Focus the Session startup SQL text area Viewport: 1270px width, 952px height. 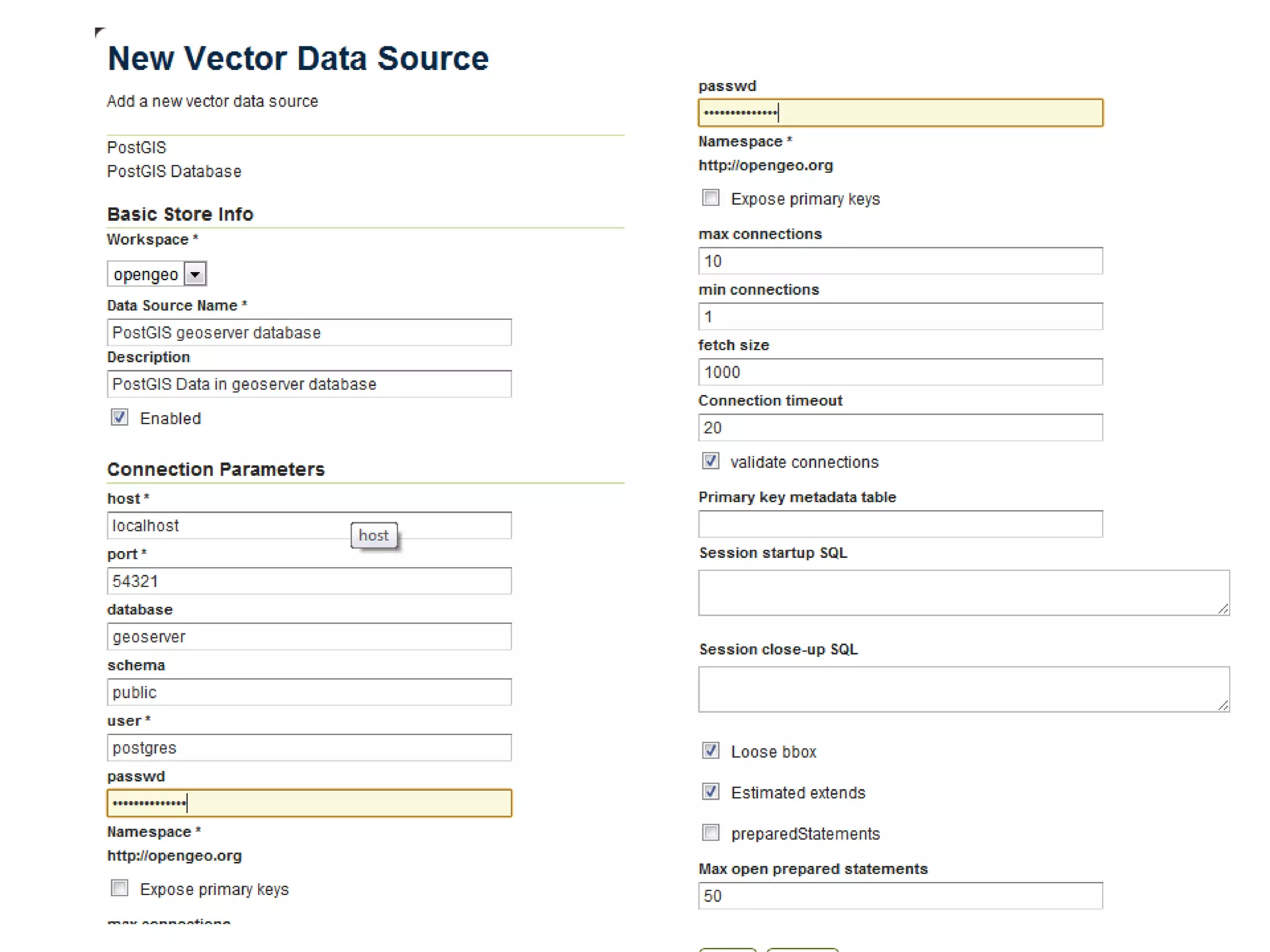tap(963, 593)
